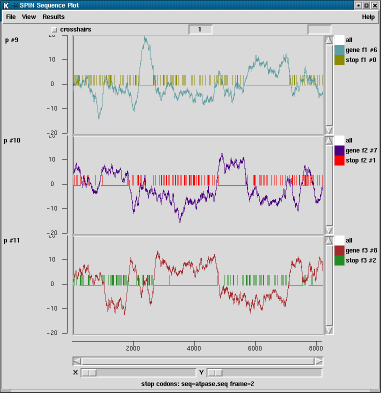Screen dimensions: 381x393
Task: Click the X zoom slider handle
Action: (89, 373)
